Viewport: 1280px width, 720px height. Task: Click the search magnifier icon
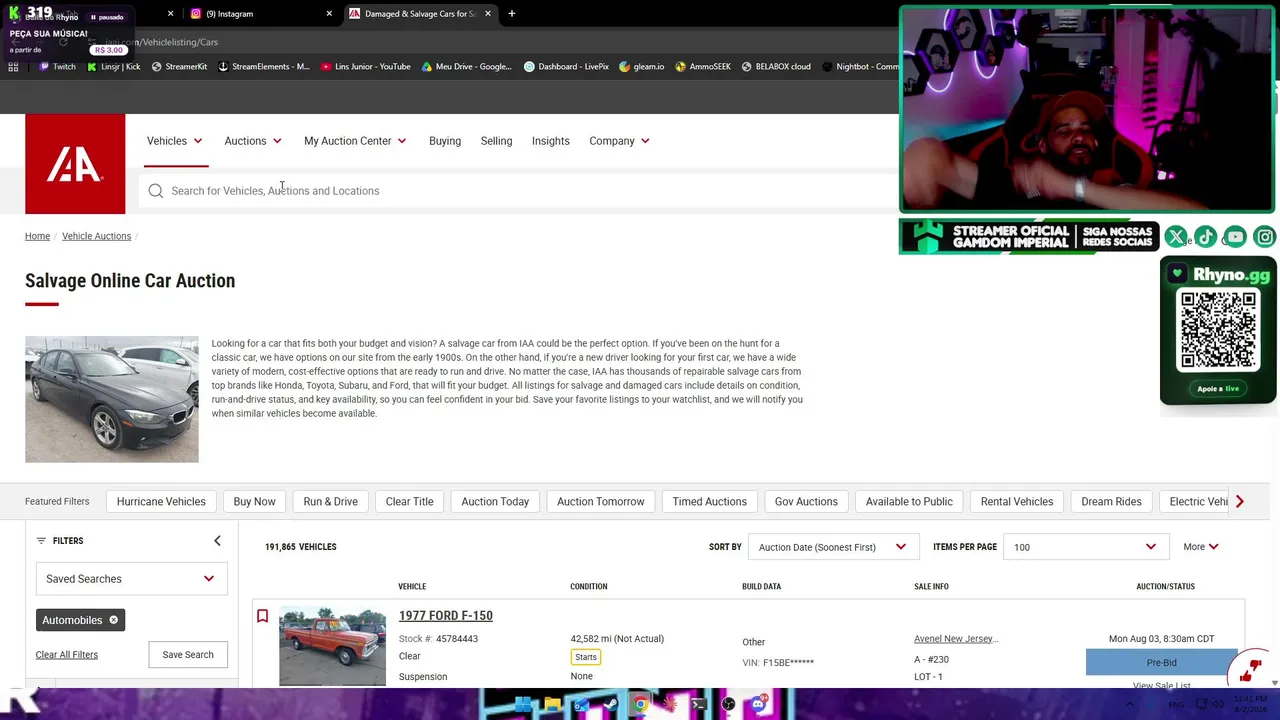[155, 191]
